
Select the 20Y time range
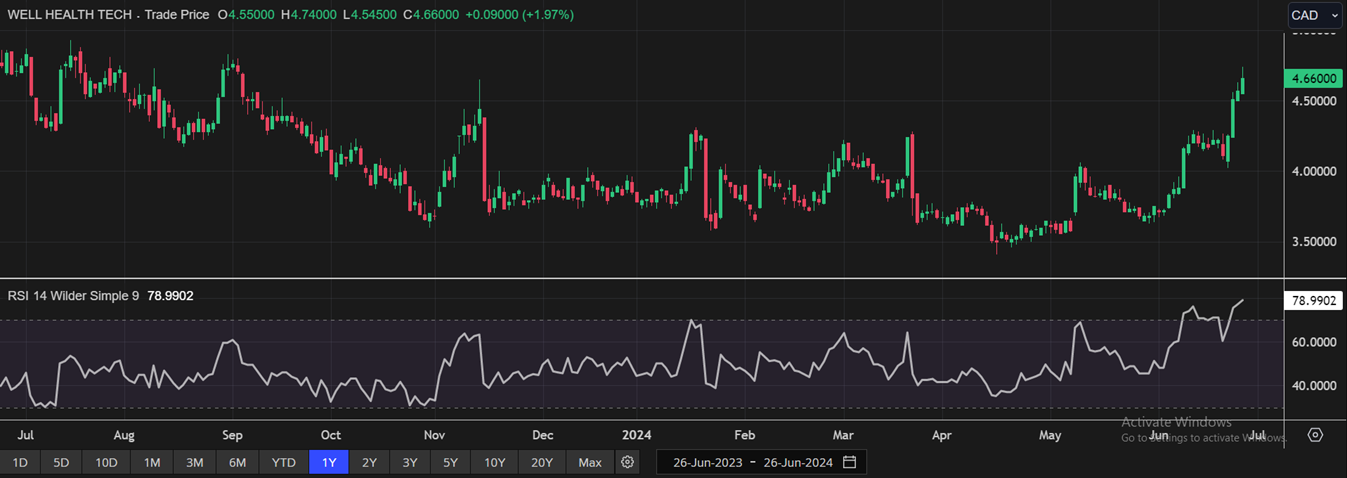tap(541, 462)
